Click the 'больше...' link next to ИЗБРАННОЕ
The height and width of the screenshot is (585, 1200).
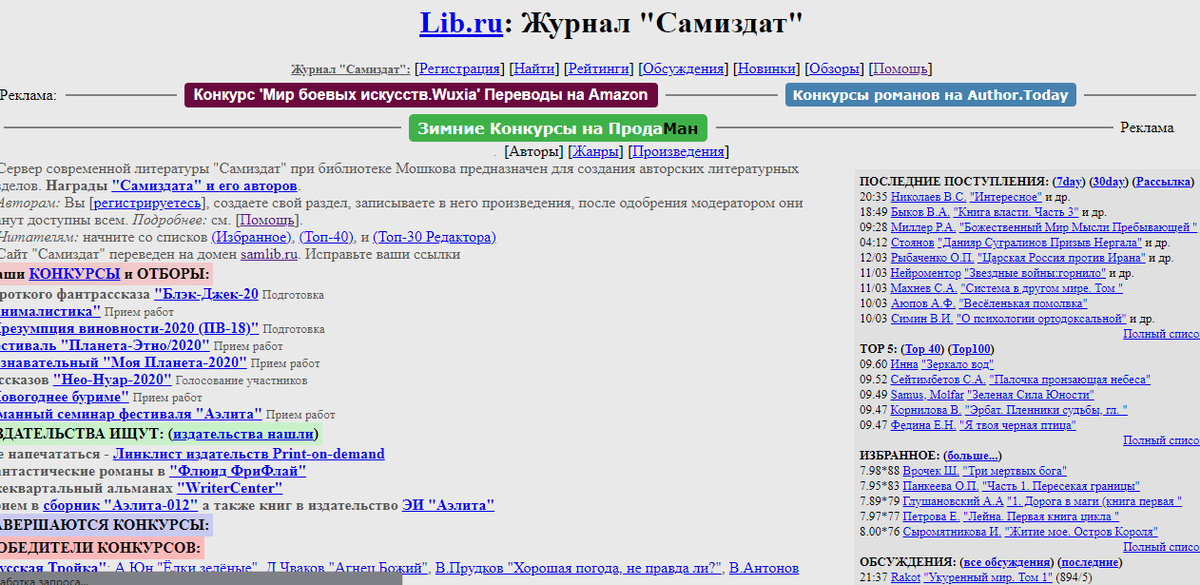[x=973, y=455]
